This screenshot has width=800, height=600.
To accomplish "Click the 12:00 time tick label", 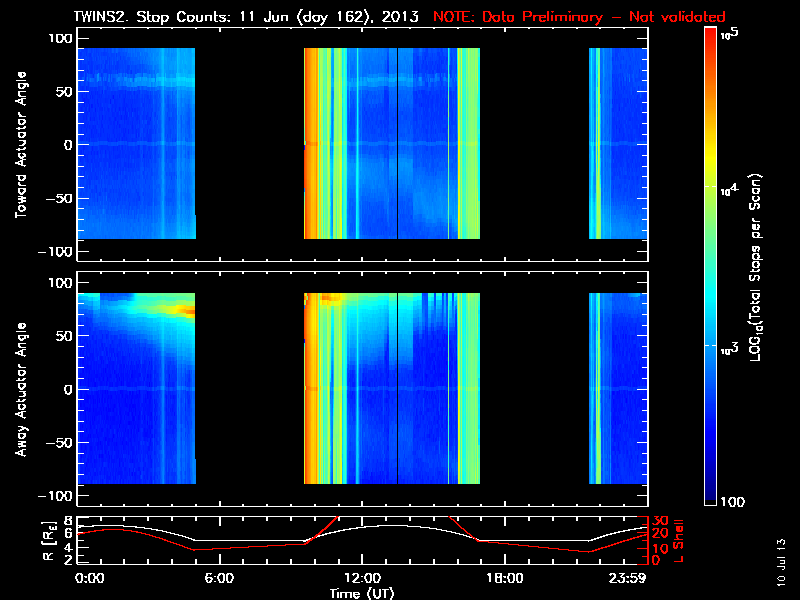I will [361, 578].
